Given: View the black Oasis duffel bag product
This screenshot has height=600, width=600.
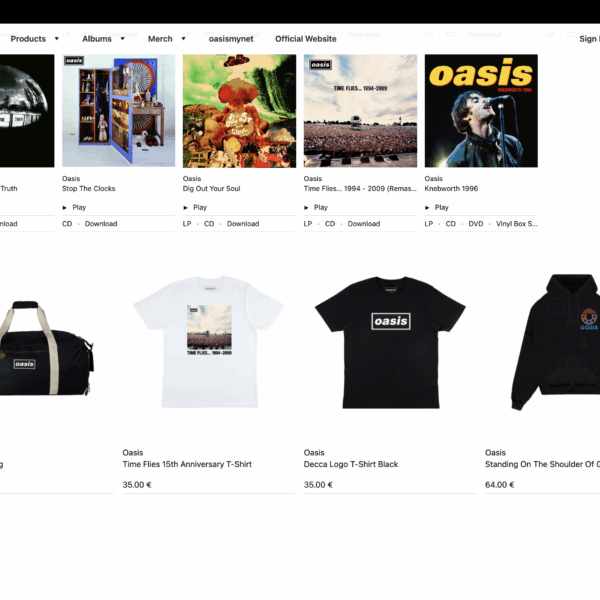Looking at the screenshot, I should [46, 348].
